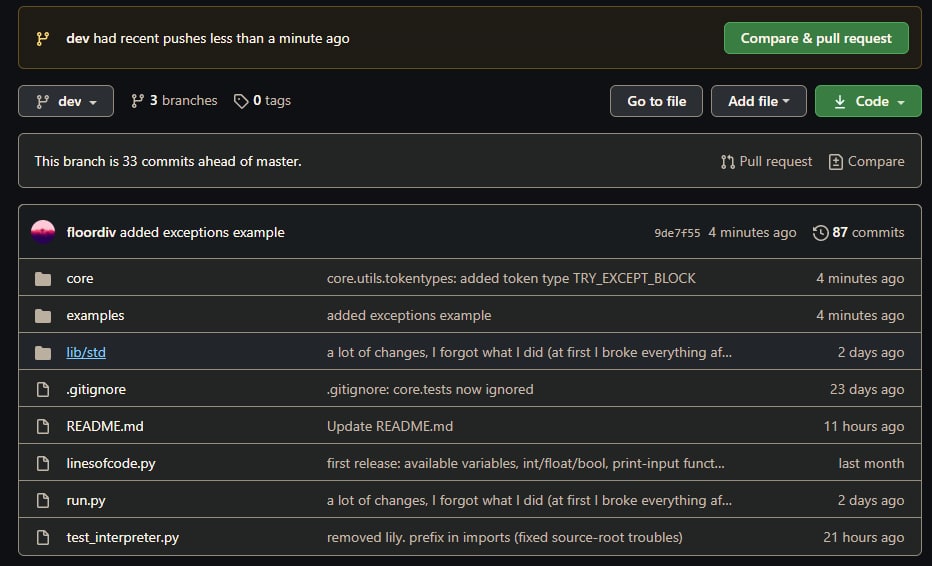Click the README.md file icon
The image size is (932, 566).
43,426
